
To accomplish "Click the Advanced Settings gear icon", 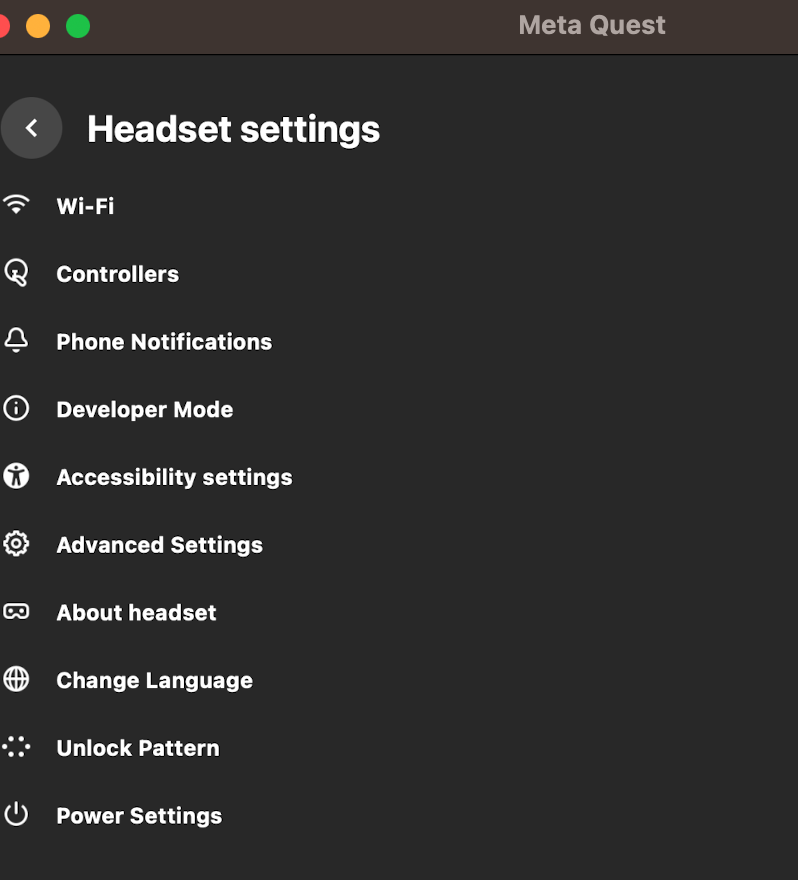I will tap(16, 544).
